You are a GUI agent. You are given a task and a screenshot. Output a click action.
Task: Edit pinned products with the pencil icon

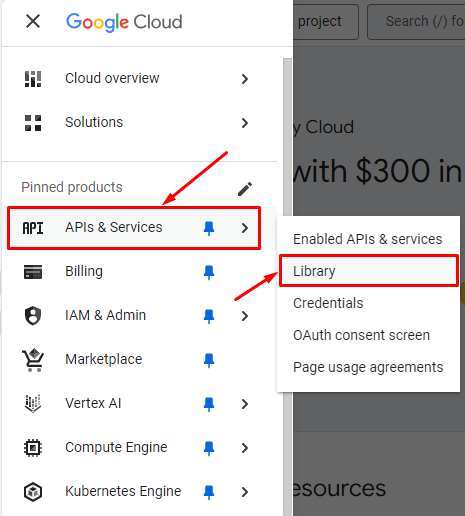pyautogui.click(x=245, y=189)
